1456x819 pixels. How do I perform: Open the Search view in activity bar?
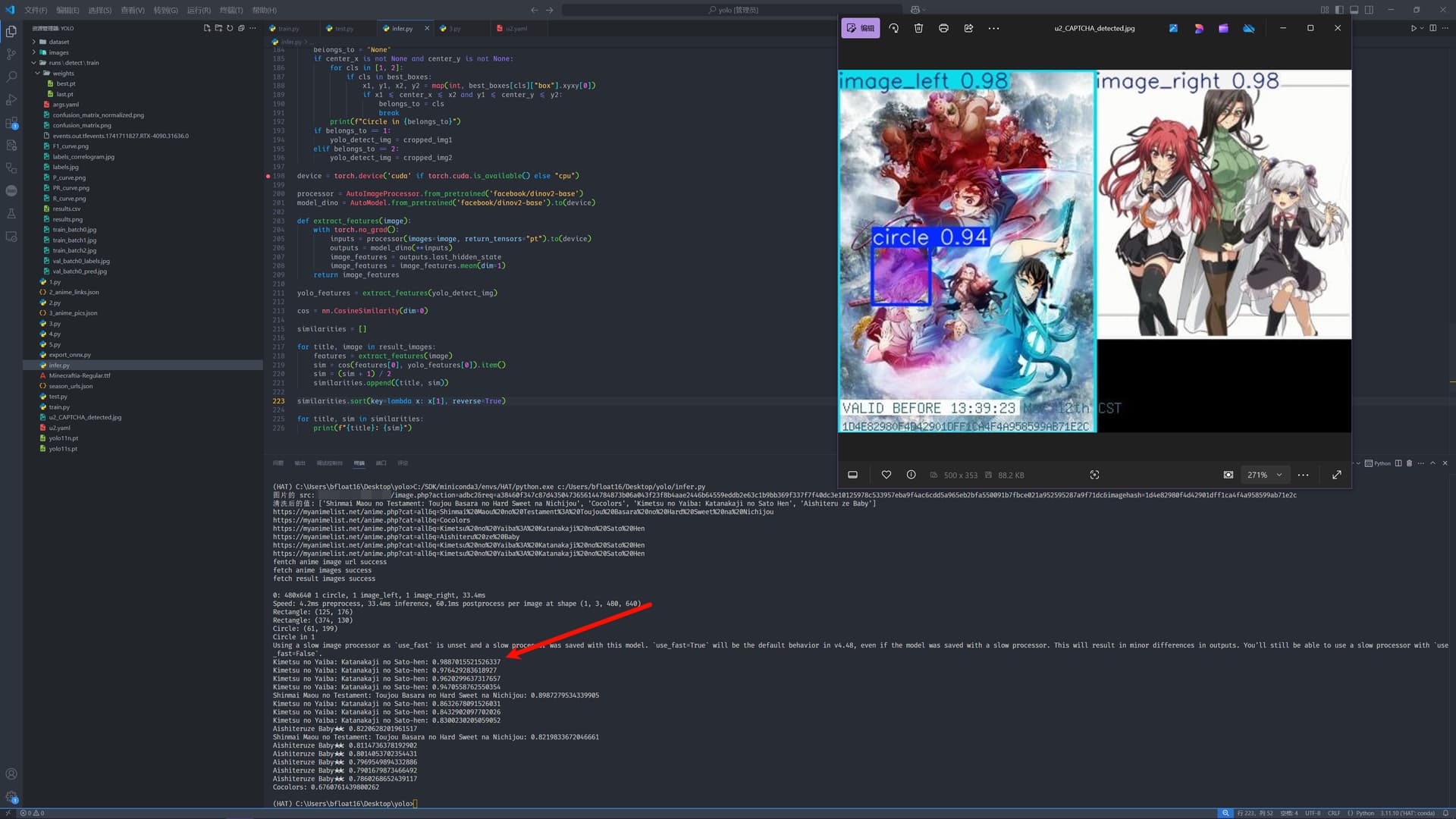click(11, 77)
